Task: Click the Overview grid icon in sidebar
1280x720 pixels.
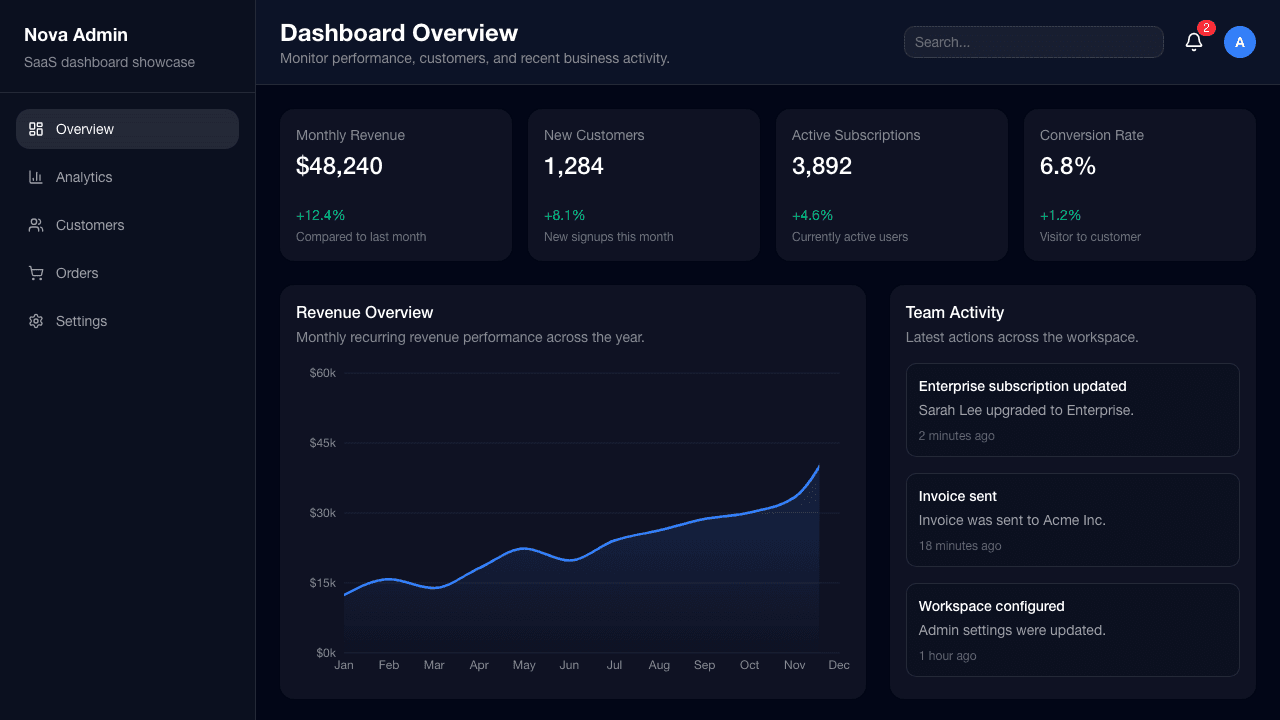Action: click(36, 129)
